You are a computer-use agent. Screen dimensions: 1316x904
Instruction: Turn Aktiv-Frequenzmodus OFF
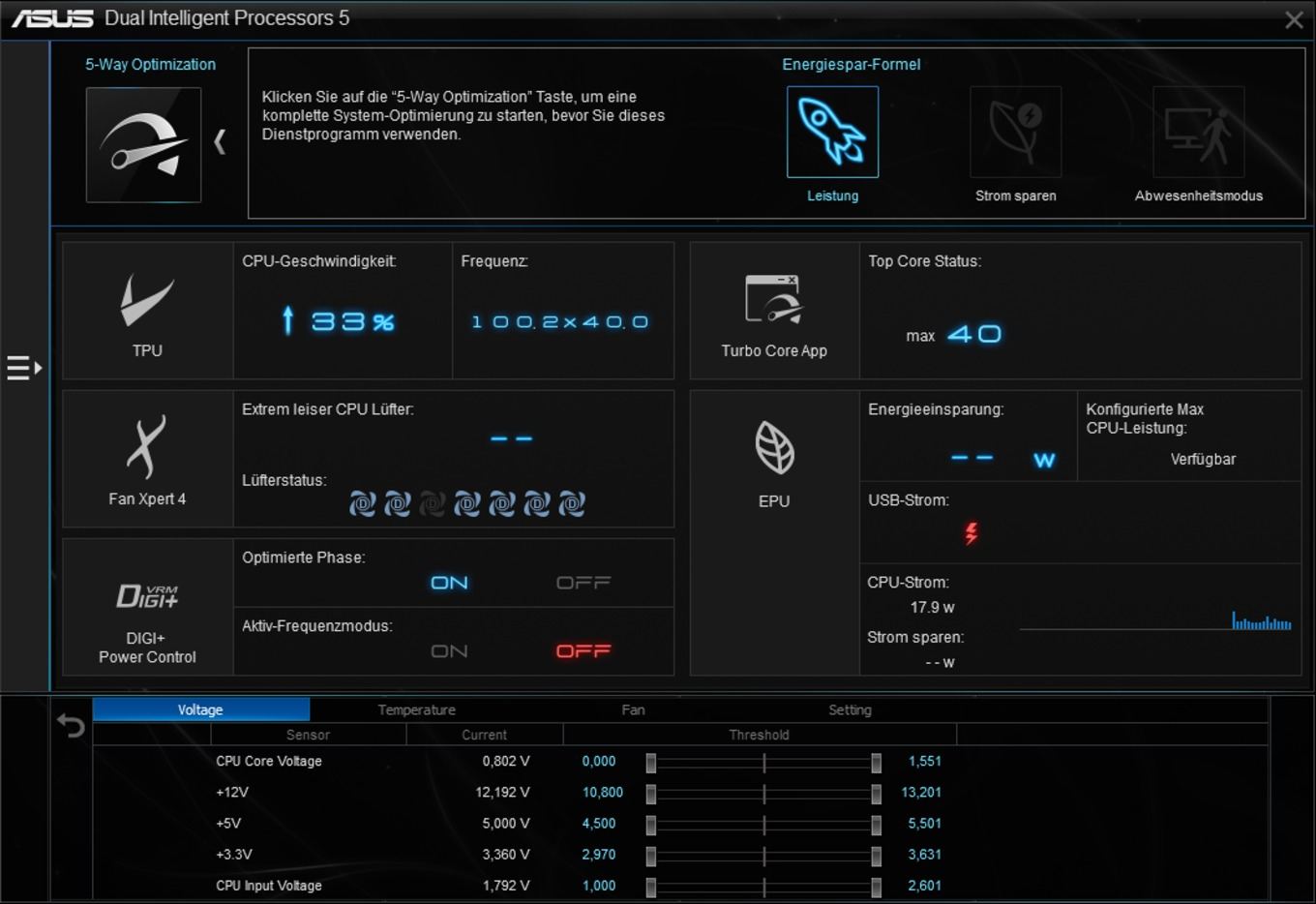pos(583,651)
